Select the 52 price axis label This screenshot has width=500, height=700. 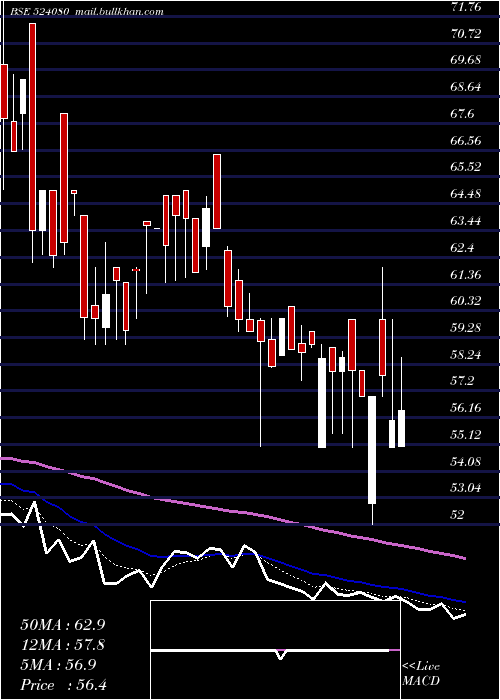pyautogui.click(x=458, y=515)
